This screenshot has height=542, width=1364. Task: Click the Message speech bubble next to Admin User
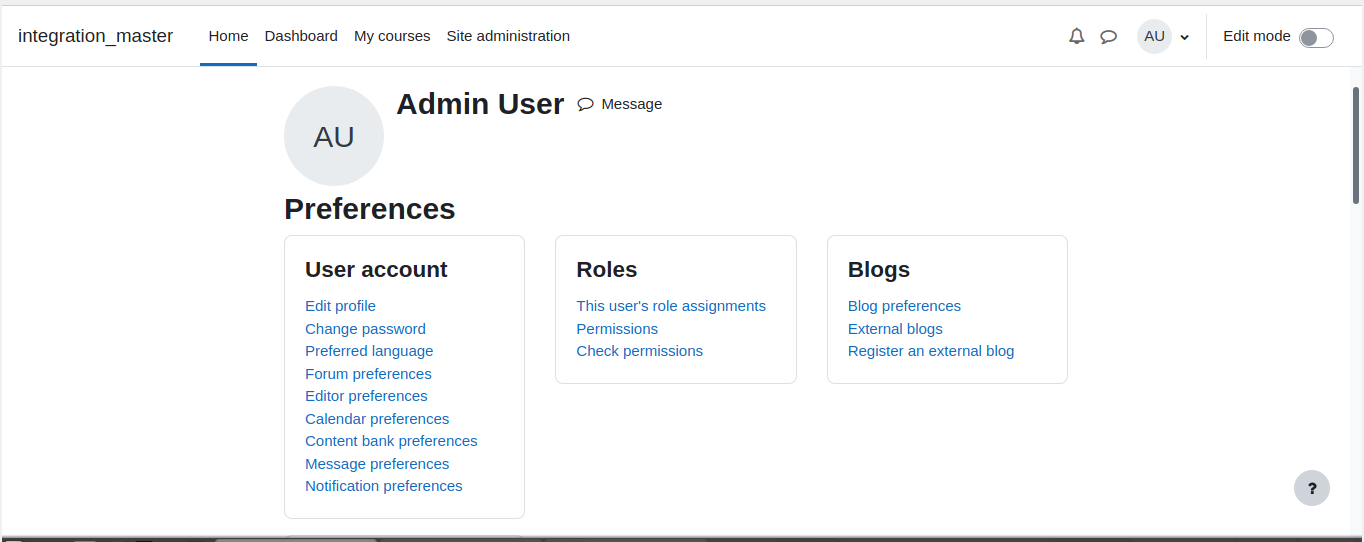coord(586,104)
